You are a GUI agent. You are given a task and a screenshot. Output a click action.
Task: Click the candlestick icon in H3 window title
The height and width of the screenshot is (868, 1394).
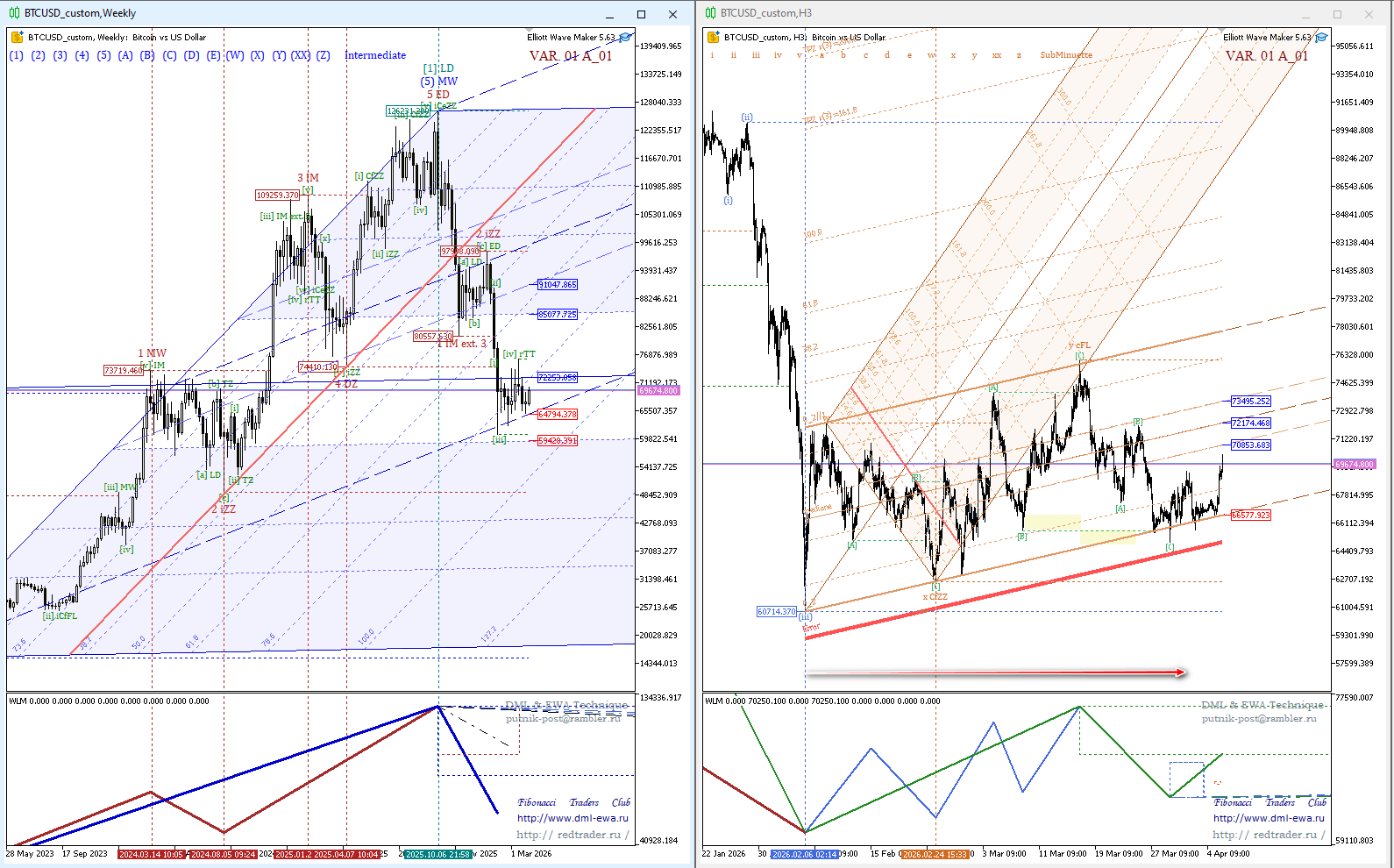coord(709,13)
